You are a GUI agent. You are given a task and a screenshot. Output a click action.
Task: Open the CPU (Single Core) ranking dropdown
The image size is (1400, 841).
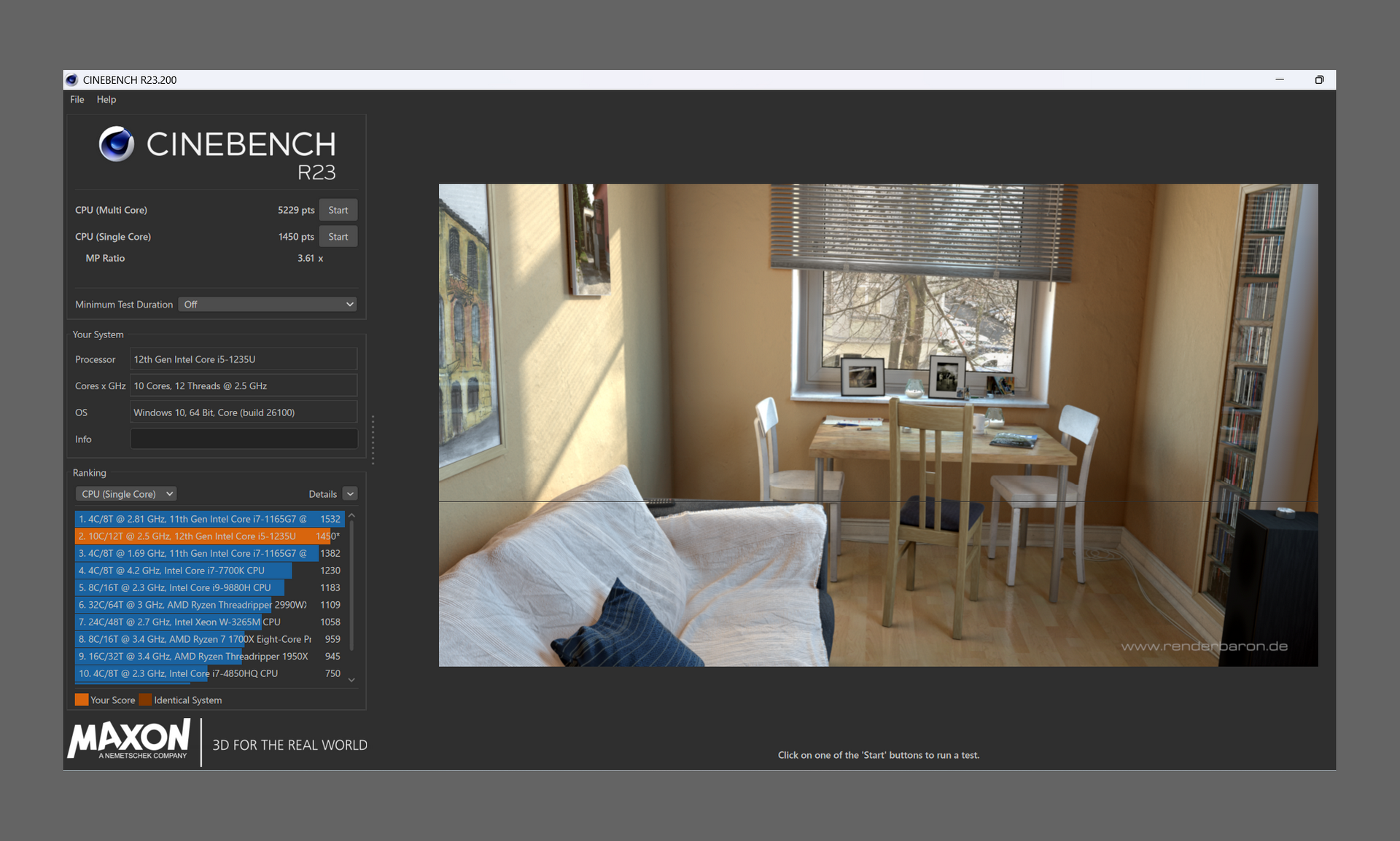(x=126, y=494)
